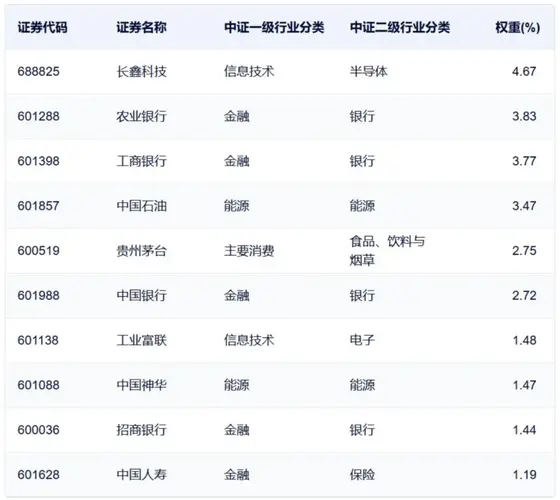The width and height of the screenshot is (560, 500).
Task: Select security code 601857
Action: (39, 206)
